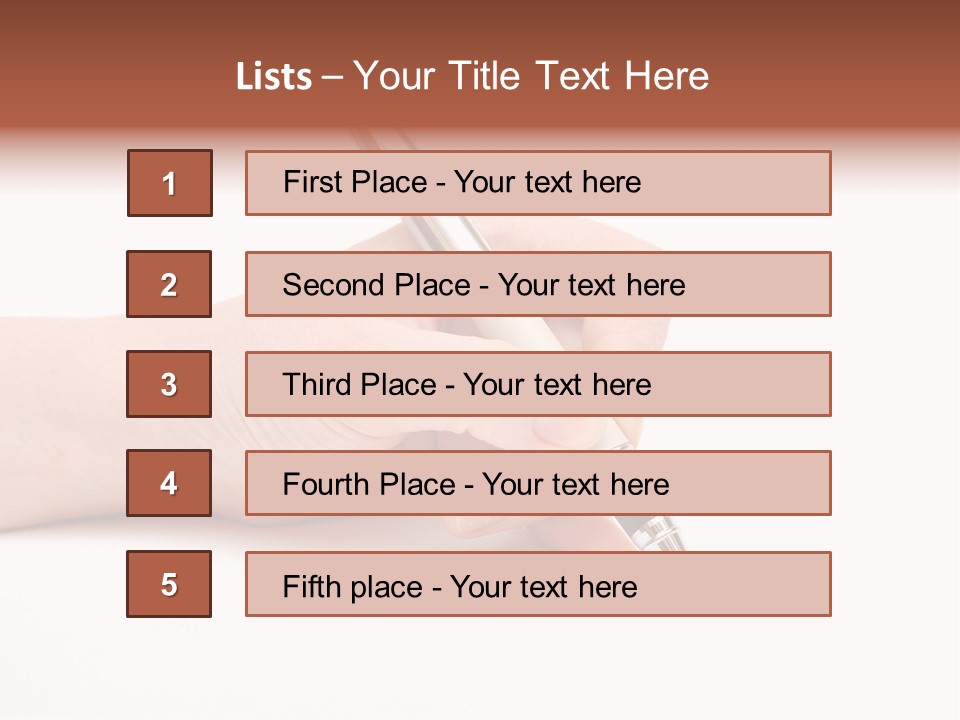Viewport: 960px width, 720px height.
Task: Click the slide title text
Action: point(472,76)
